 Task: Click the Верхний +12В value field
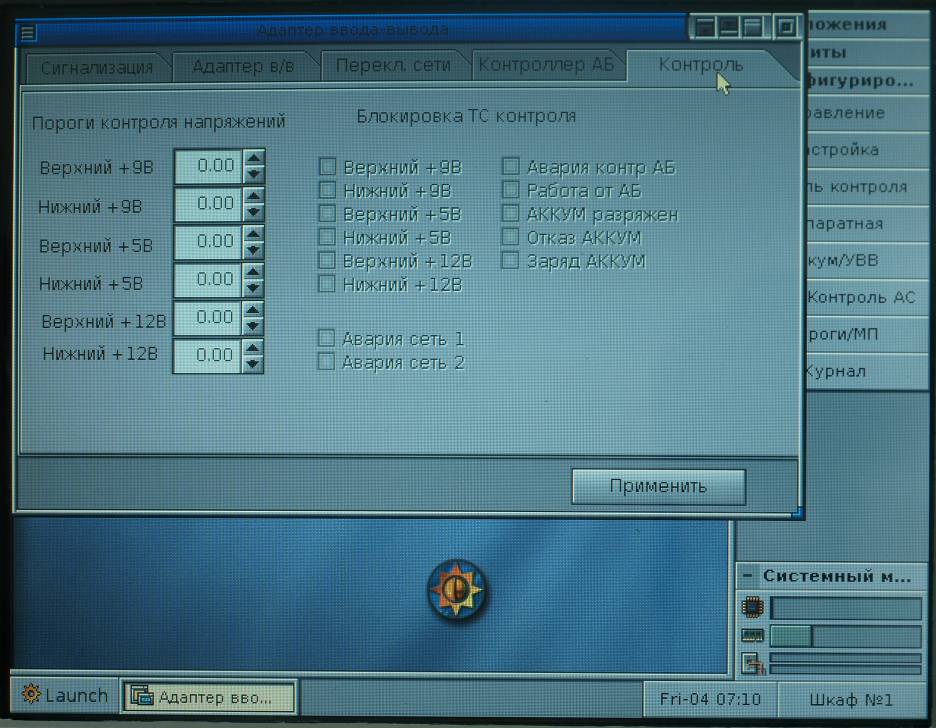pyautogui.click(x=208, y=318)
